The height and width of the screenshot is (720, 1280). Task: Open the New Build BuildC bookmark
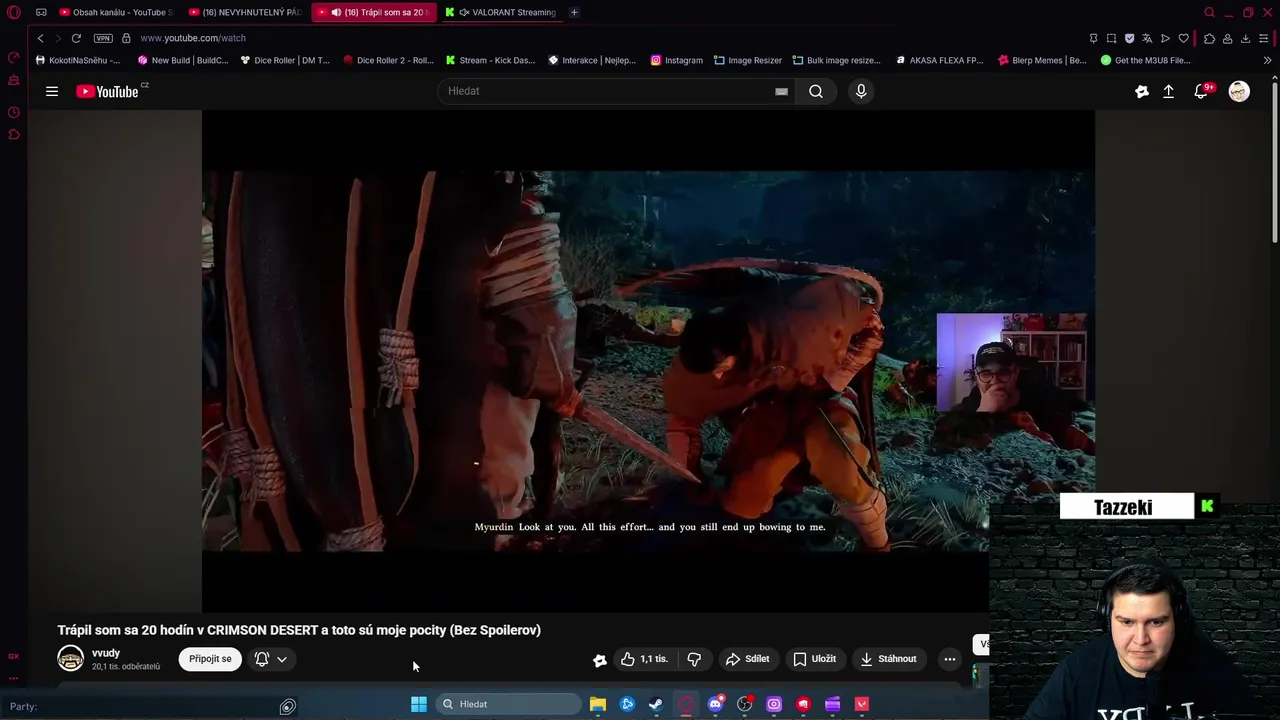tap(183, 60)
